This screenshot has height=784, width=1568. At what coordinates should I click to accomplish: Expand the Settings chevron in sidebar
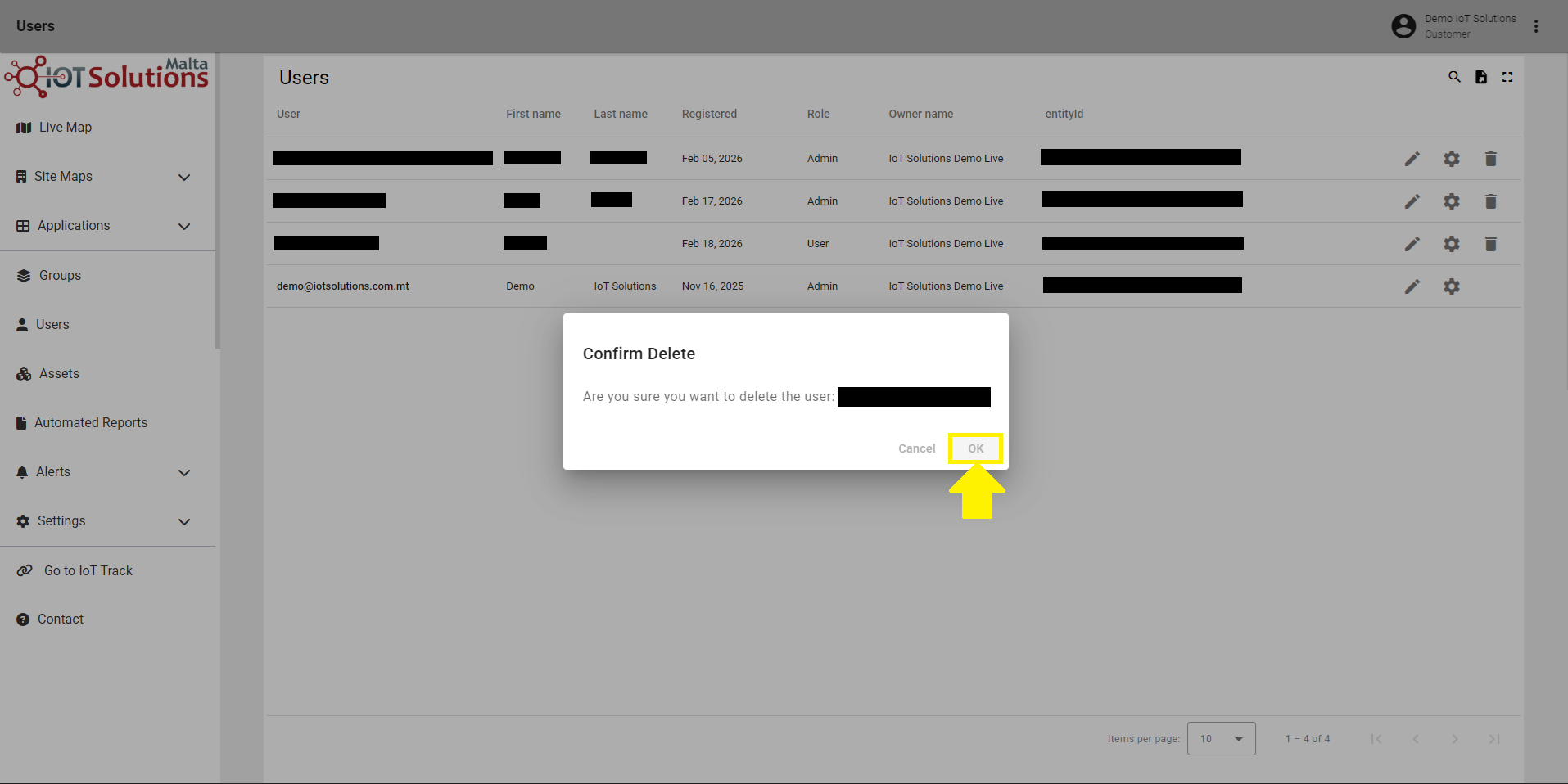coord(184,522)
